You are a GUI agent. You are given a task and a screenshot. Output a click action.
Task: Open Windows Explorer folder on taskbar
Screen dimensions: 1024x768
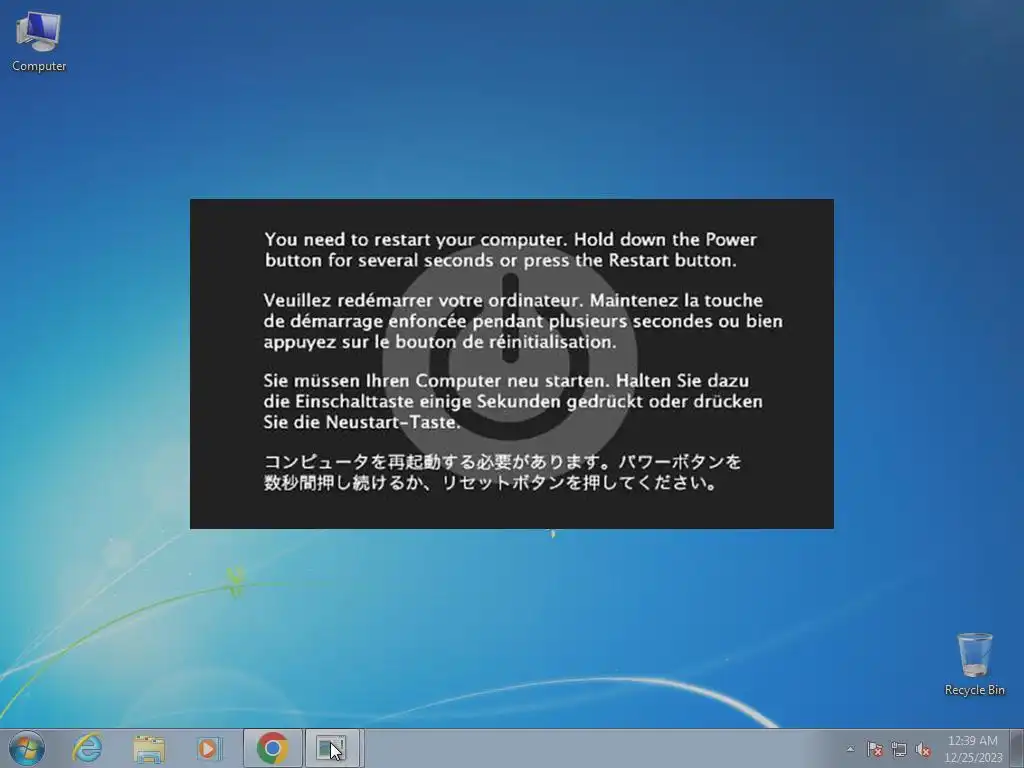pyautogui.click(x=149, y=748)
